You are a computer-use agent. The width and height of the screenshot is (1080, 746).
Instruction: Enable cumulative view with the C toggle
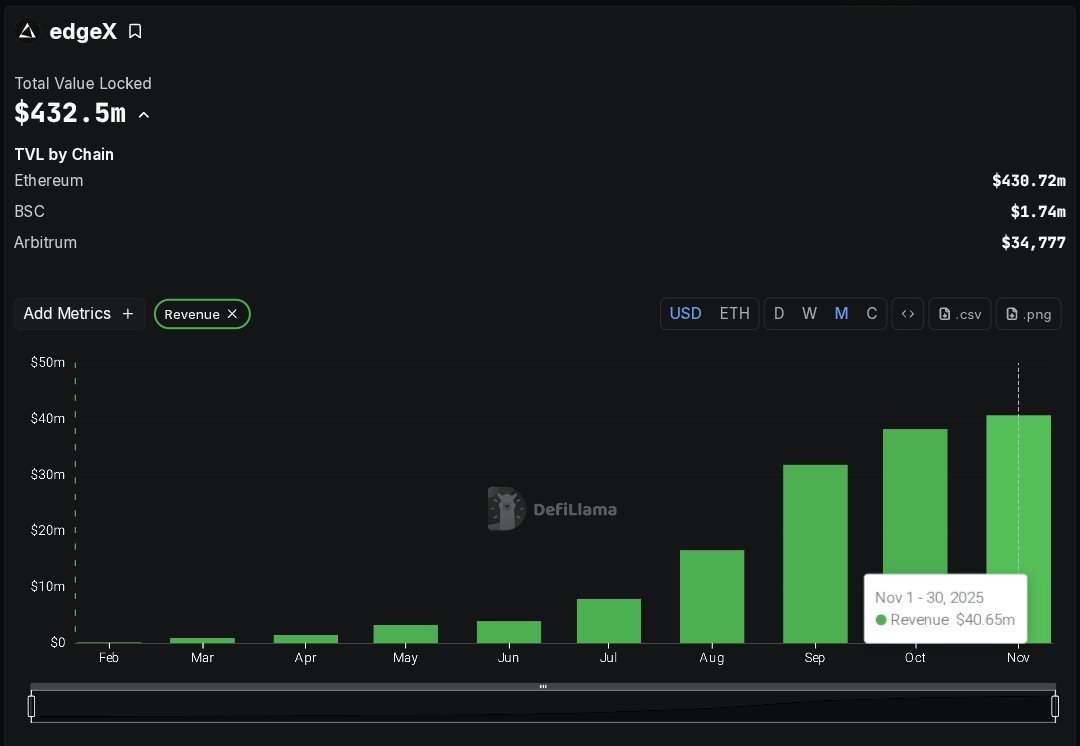tap(871, 313)
